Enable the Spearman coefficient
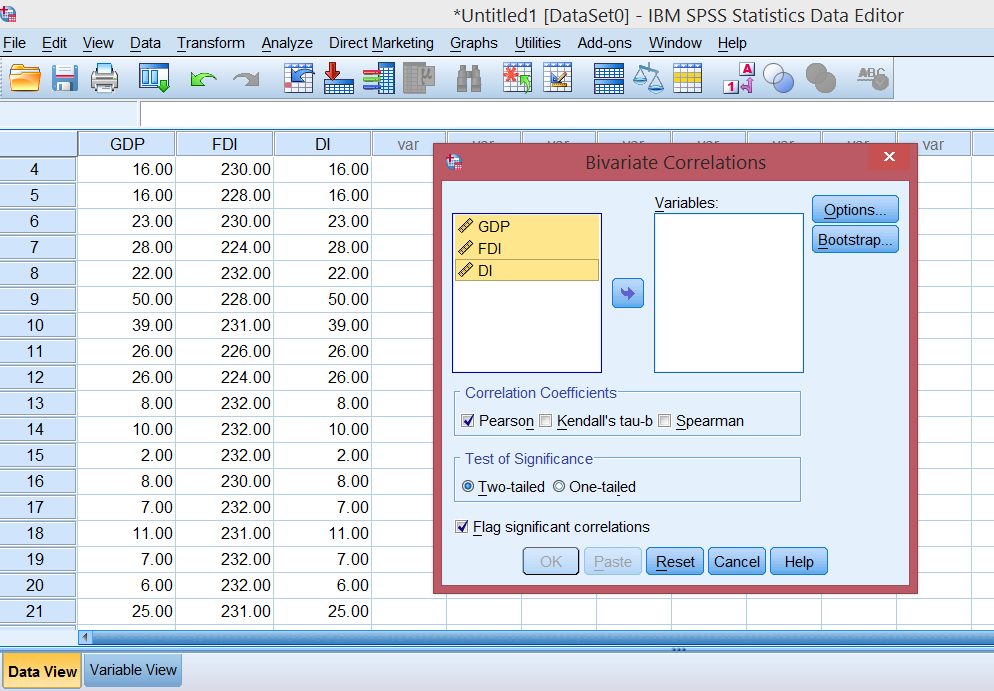Viewport: 994px width, 691px height. pyautogui.click(x=664, y=420)
